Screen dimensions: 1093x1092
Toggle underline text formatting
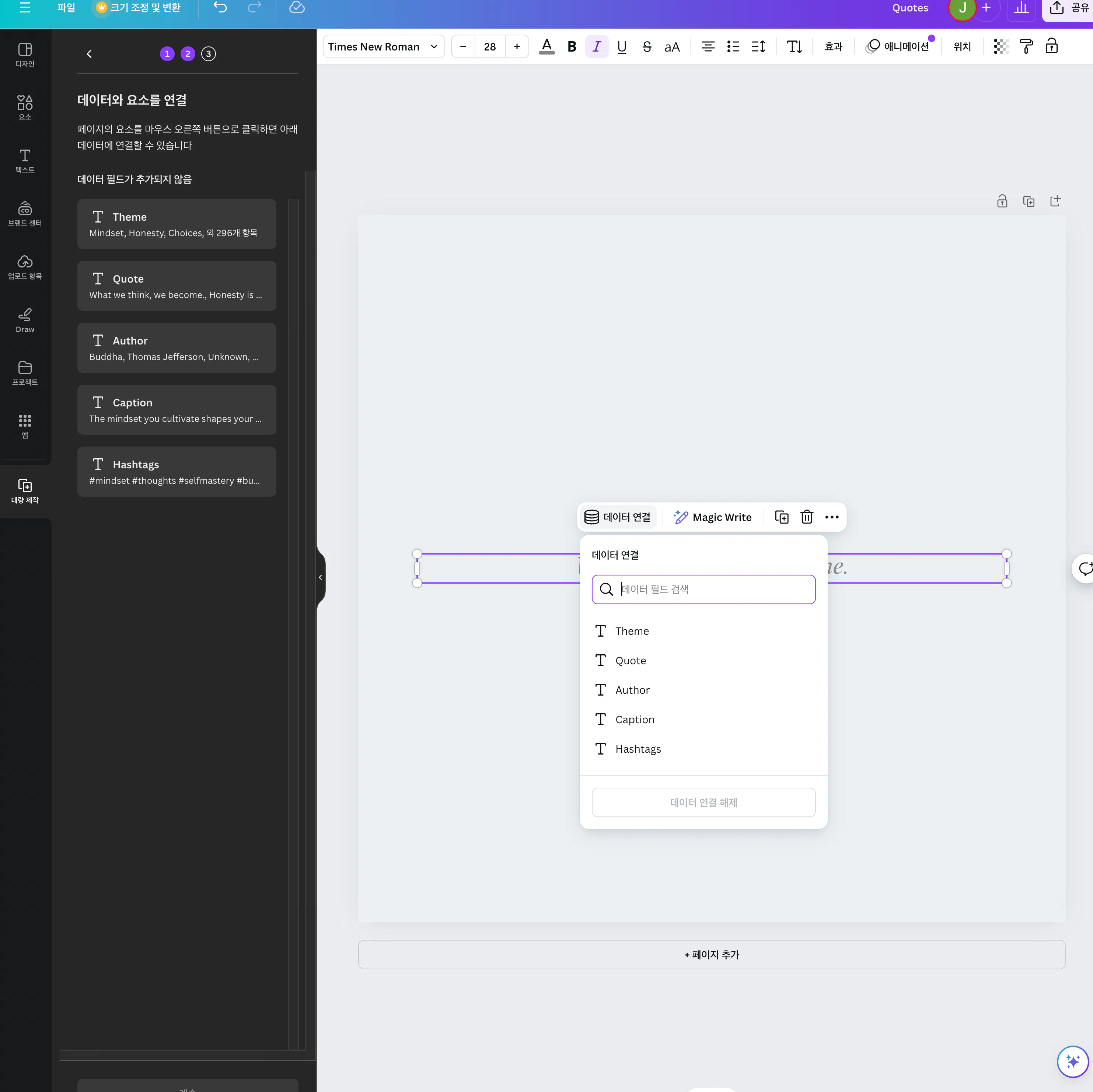click(x=621, y=46)
